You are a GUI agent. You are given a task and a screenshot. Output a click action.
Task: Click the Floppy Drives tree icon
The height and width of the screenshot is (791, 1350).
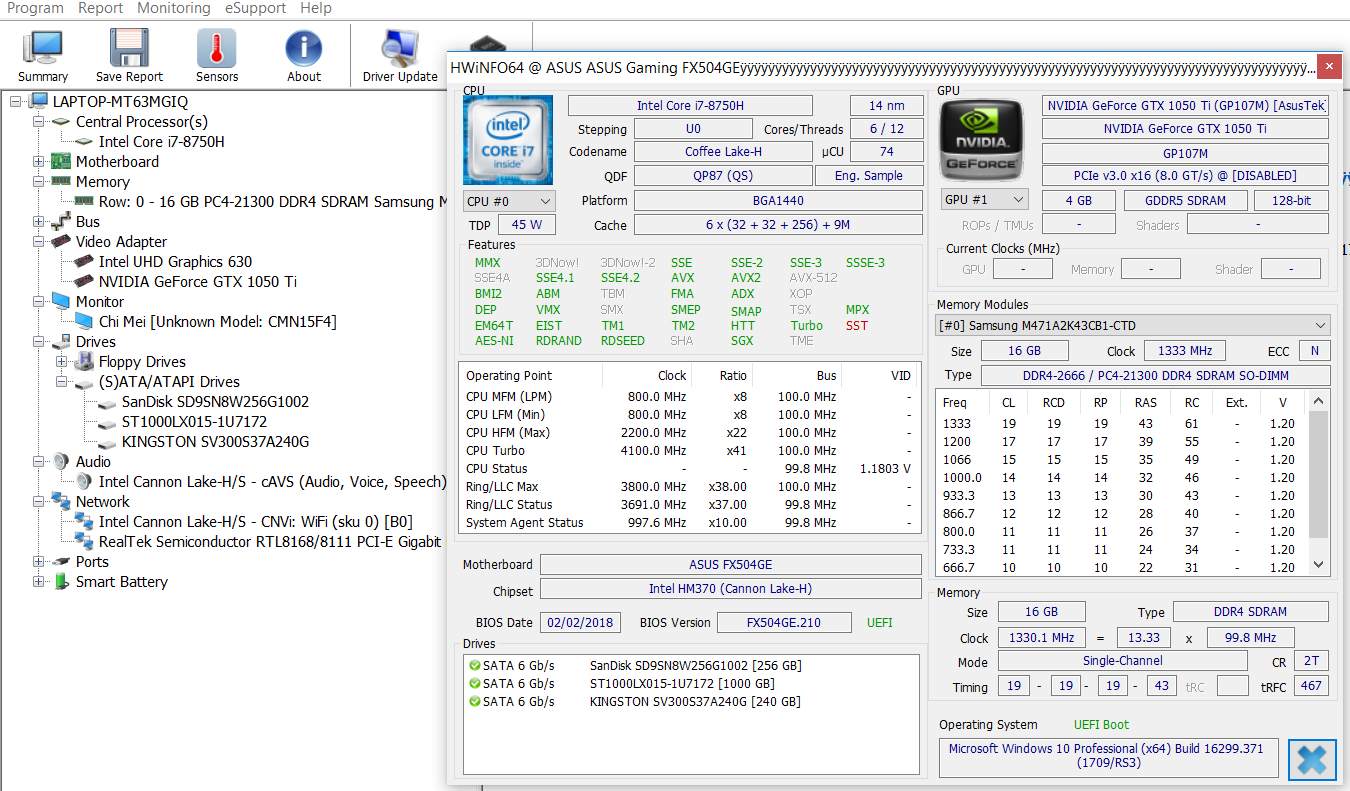(x=84, y=361)
